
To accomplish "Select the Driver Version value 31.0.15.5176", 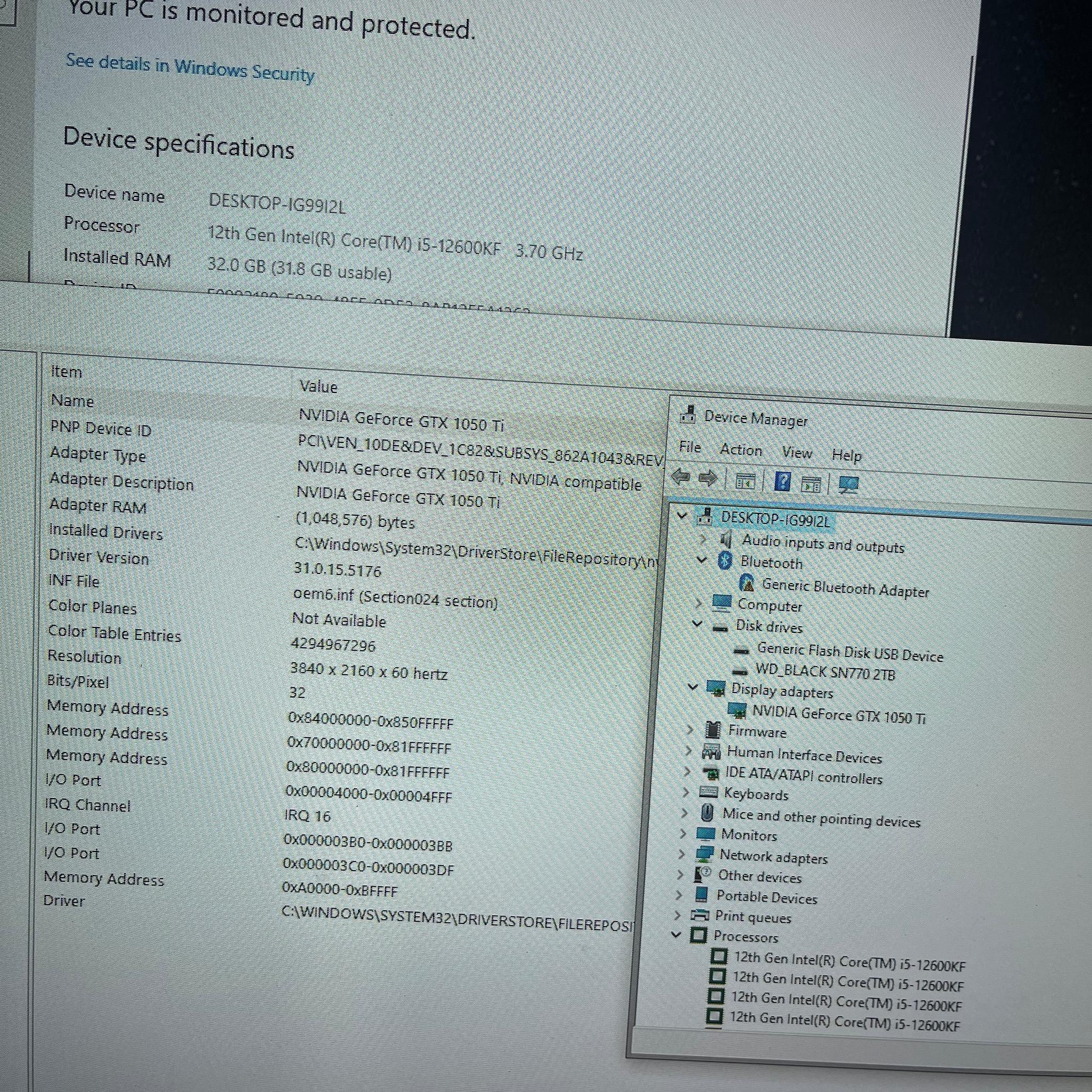I will coord(338,570).
